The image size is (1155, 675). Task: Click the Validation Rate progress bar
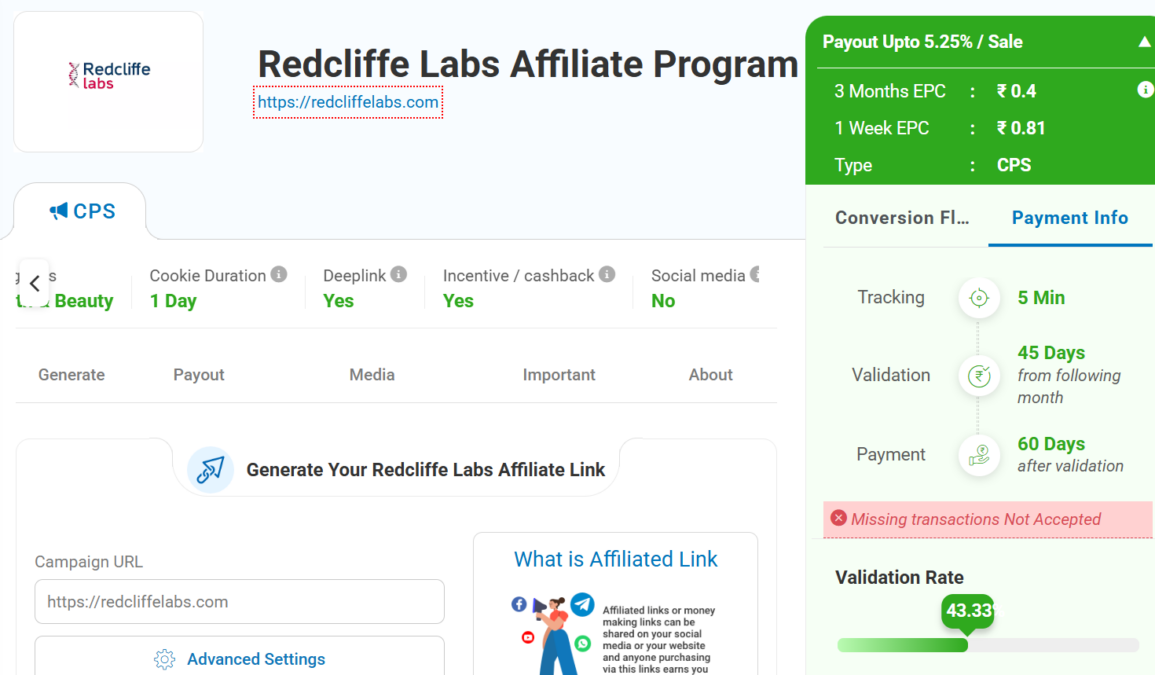(987, 645)
